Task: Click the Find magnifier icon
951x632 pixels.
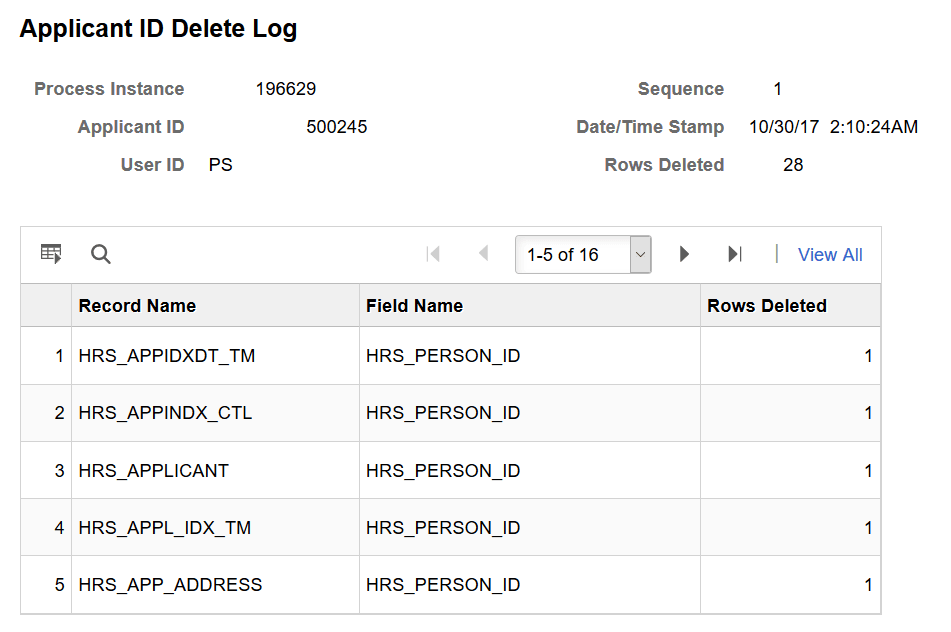Action: point(100,254)
